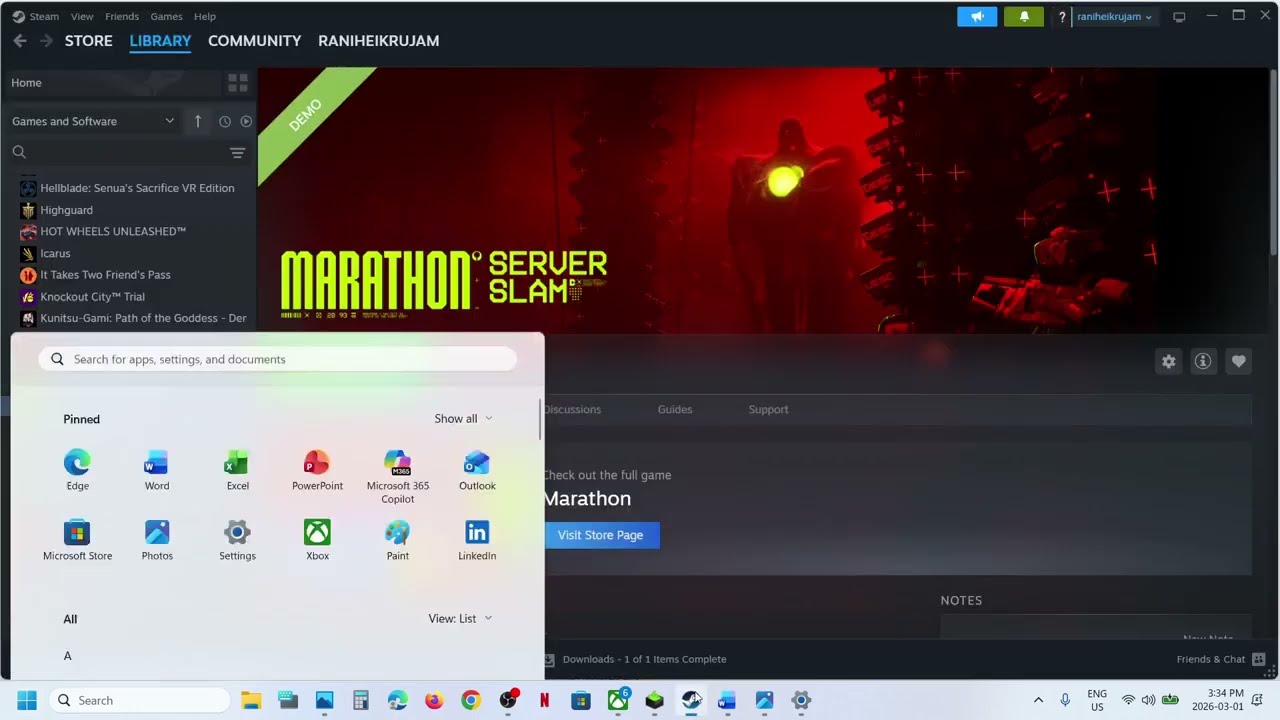Select Highguard in the game list
Image resolution: width=1280 pixels, height=720 pixels.
pos(66,210)
